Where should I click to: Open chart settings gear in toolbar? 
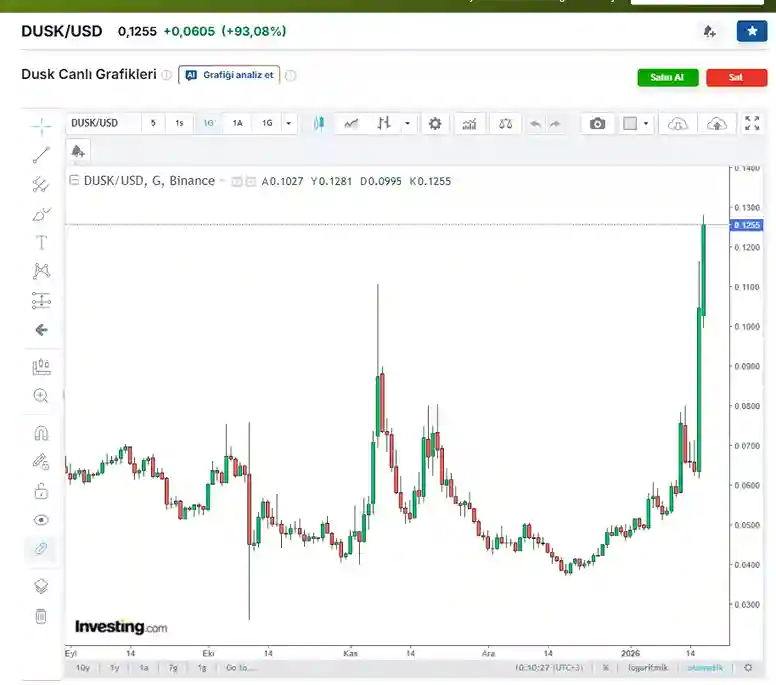coord(434,123)
